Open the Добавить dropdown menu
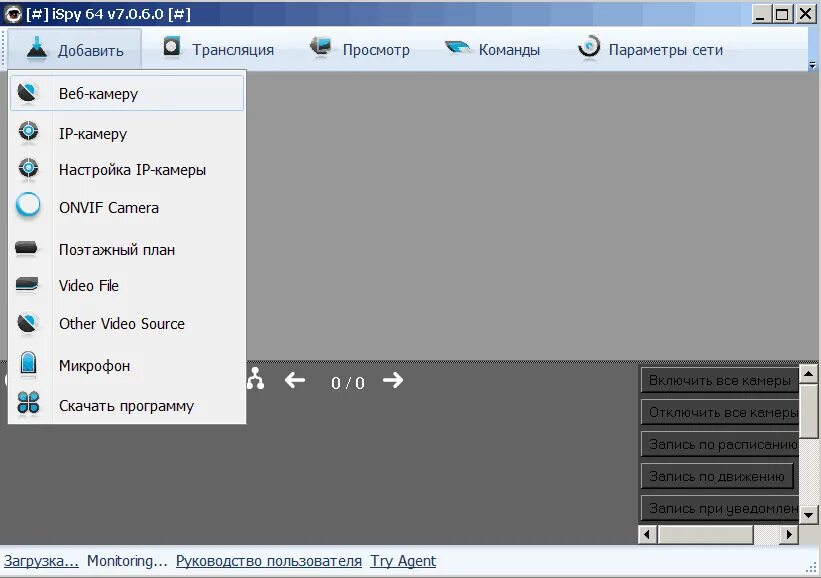This screenshot has height=578, width=821. click(x=75, y=47)
